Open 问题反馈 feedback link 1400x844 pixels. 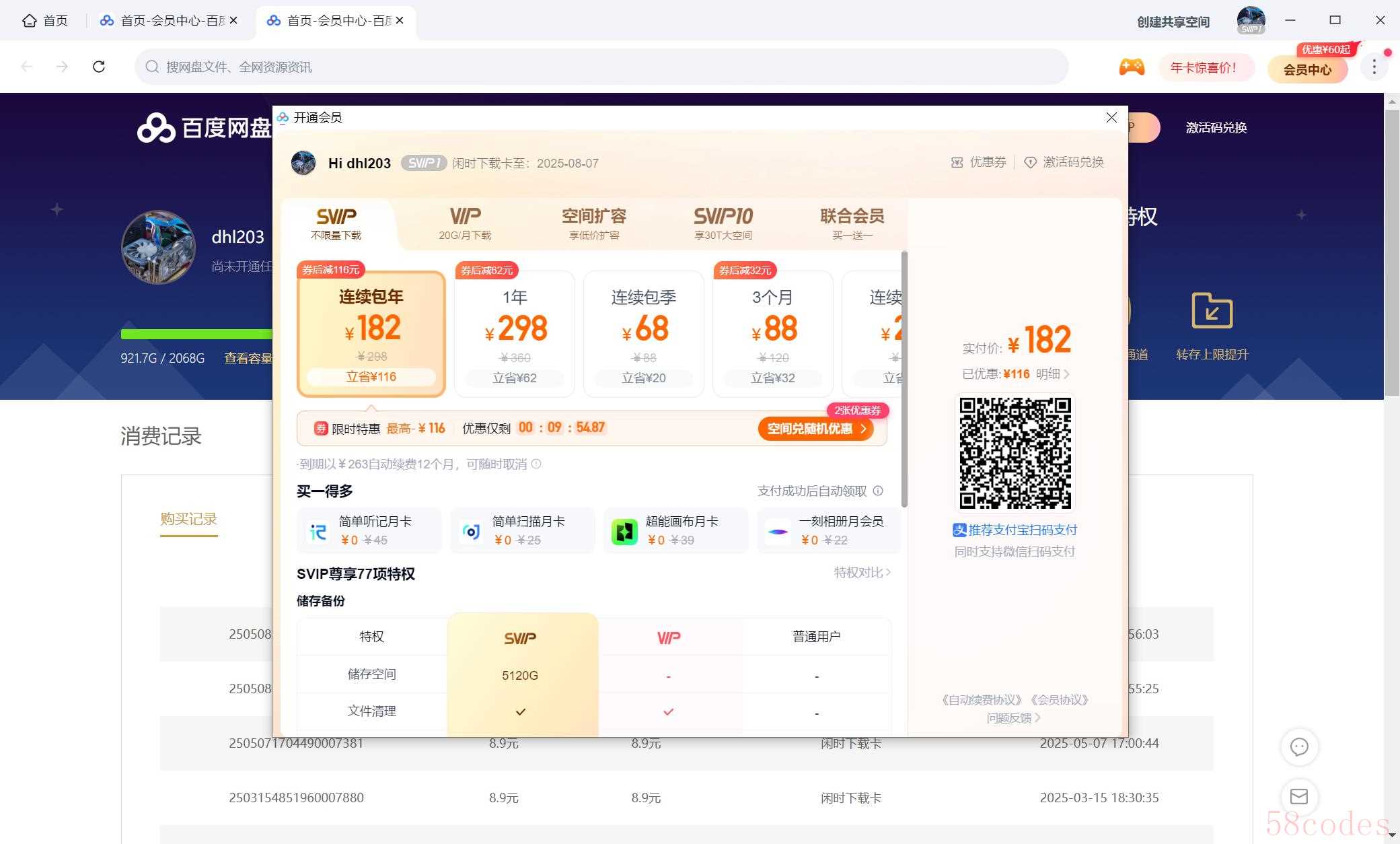[x=1014, y=718]
